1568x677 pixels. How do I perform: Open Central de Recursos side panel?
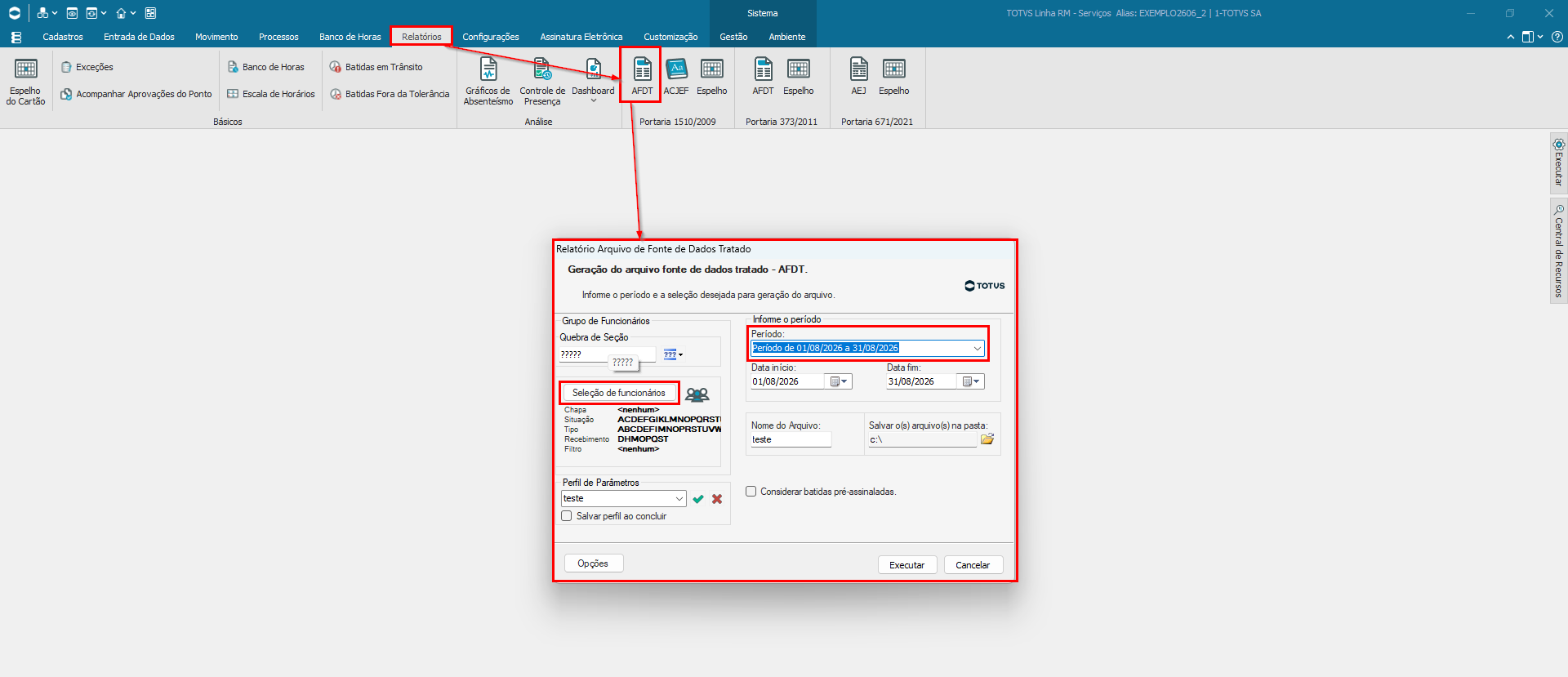[x=1558, y=251]
